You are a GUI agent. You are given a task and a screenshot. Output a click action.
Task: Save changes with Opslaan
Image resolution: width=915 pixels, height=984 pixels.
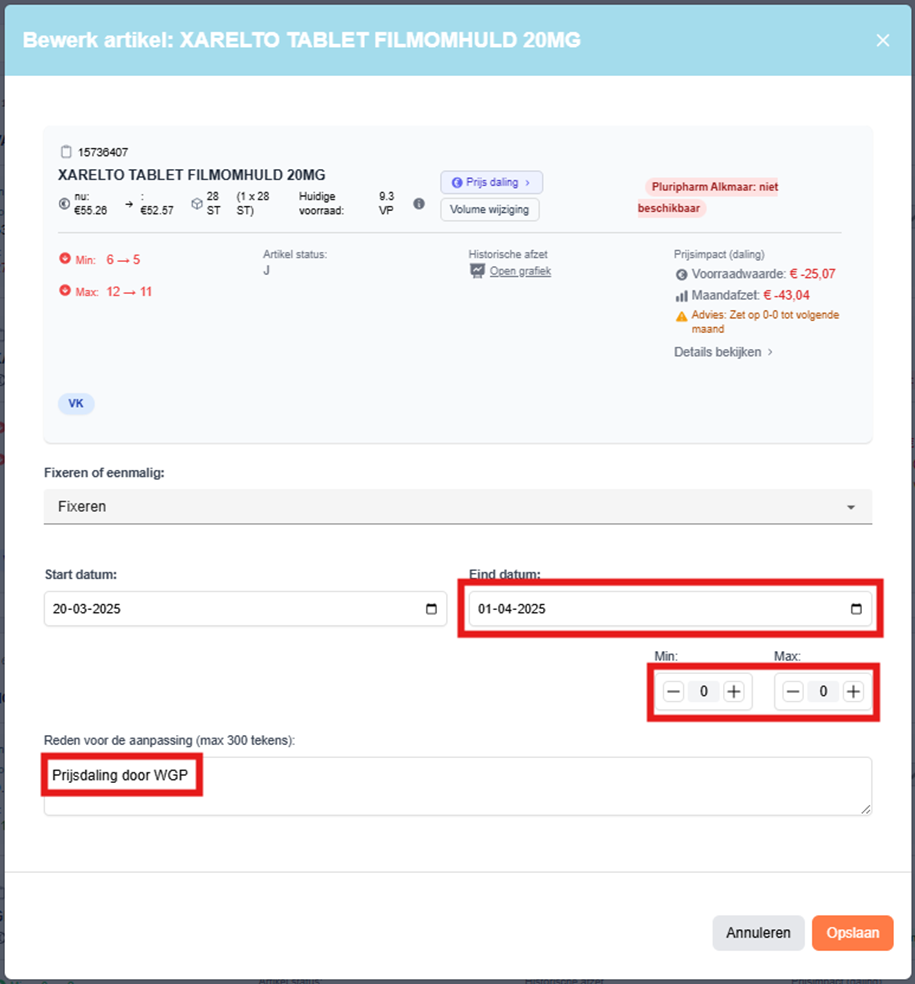click(x=852, y=933)
